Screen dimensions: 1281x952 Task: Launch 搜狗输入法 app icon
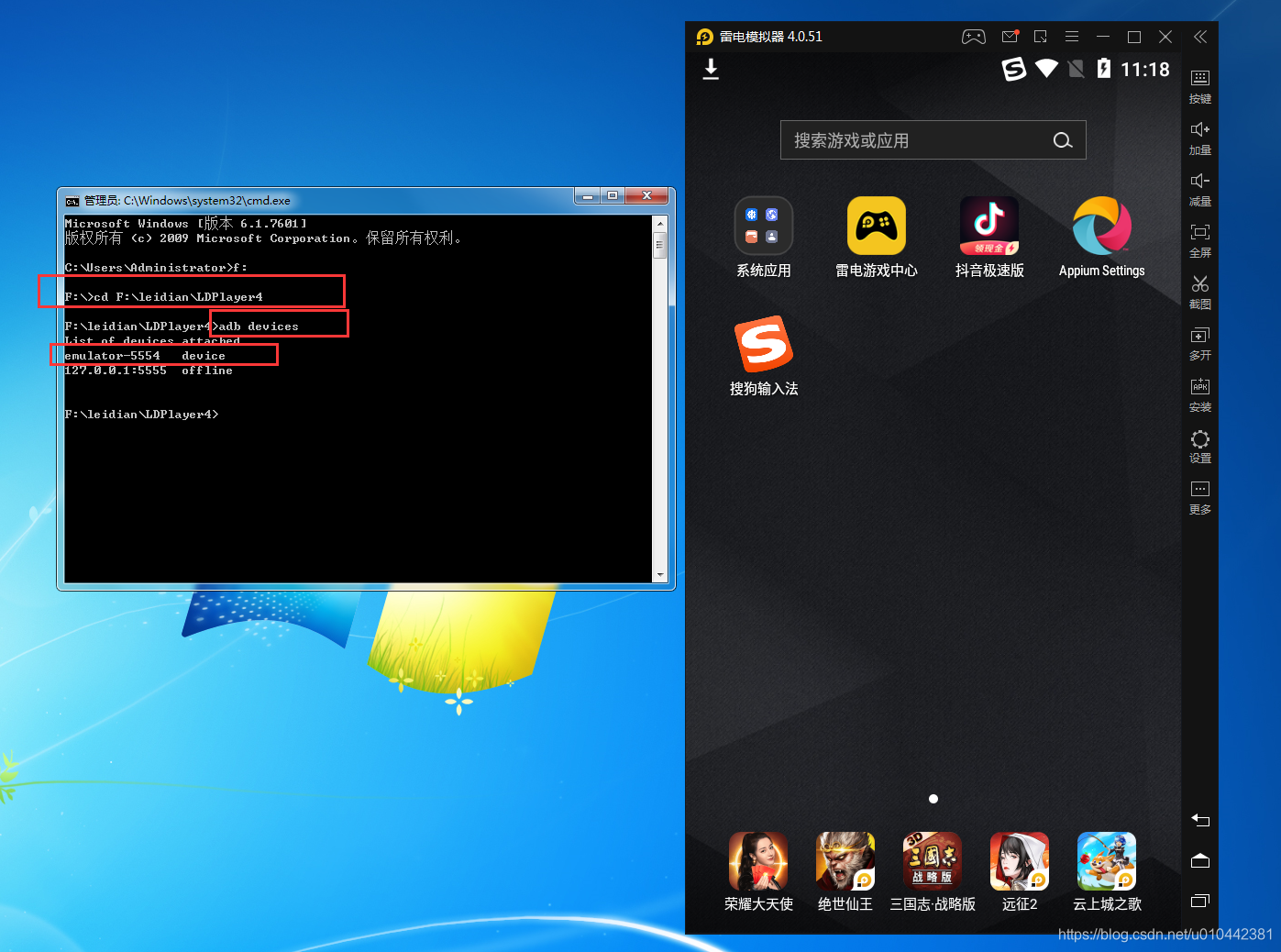[x=763, y=344]
